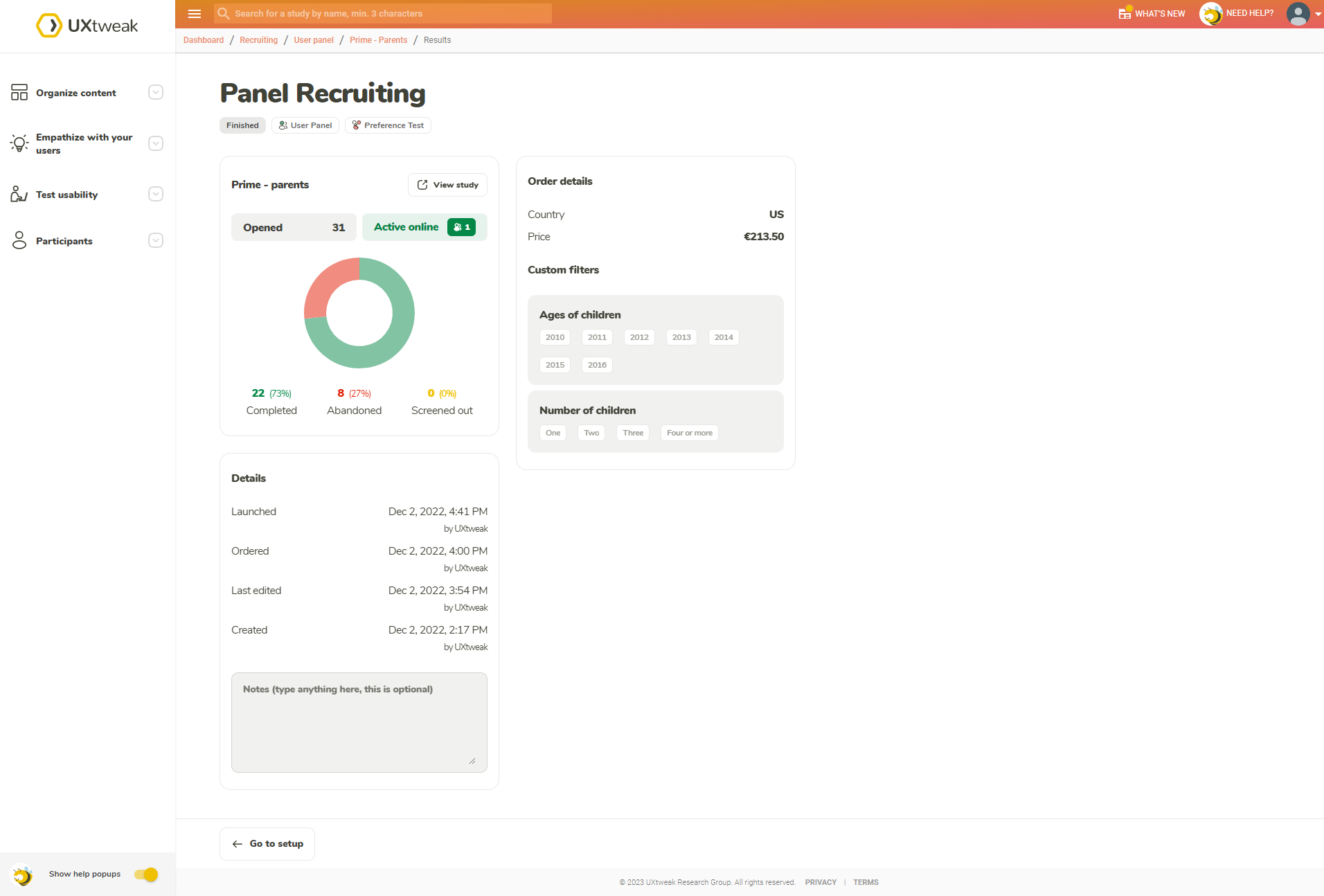Click the Preference Test tag
This screenshot has height=896, width=1324.
(388, 125)
